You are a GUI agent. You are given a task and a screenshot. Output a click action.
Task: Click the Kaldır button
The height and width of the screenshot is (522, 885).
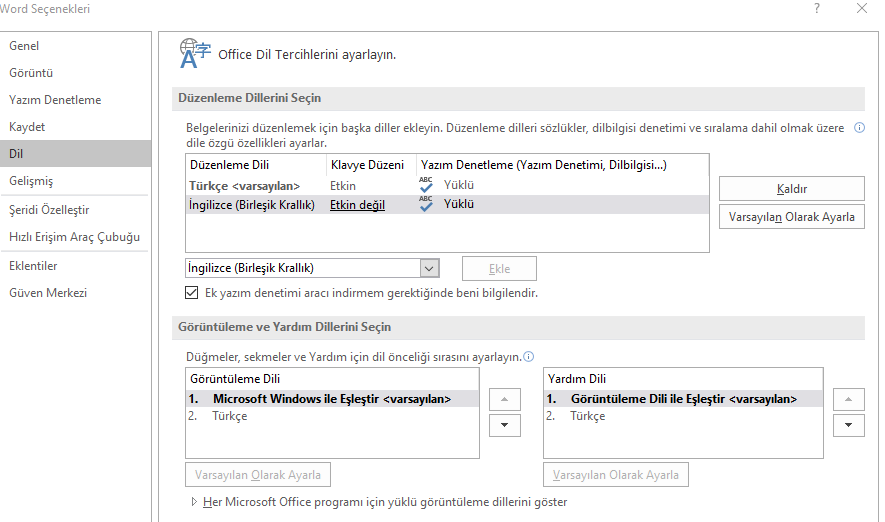pos(791,189)
